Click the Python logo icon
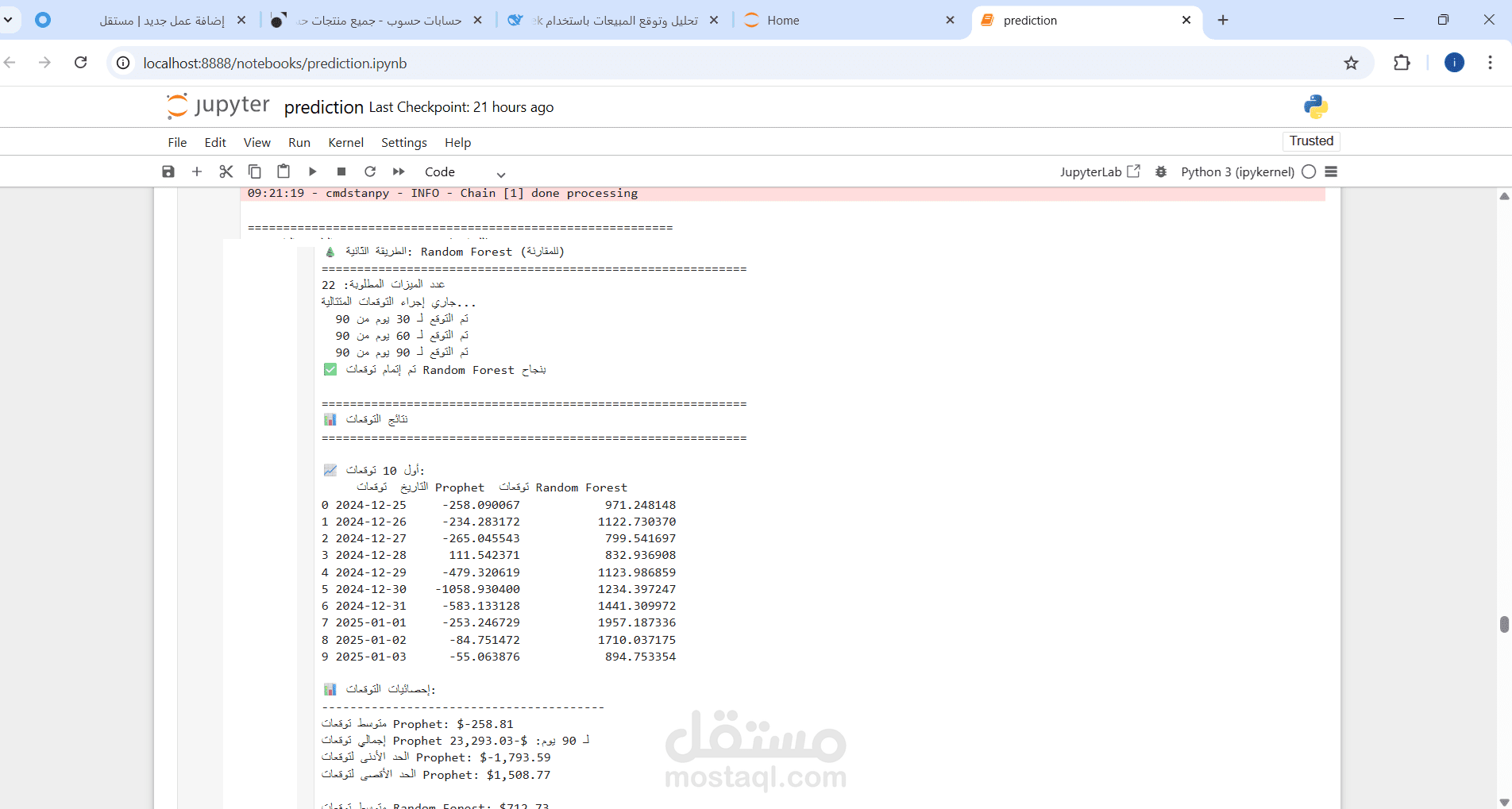 pyautogui.click(x=1316, y=106)
